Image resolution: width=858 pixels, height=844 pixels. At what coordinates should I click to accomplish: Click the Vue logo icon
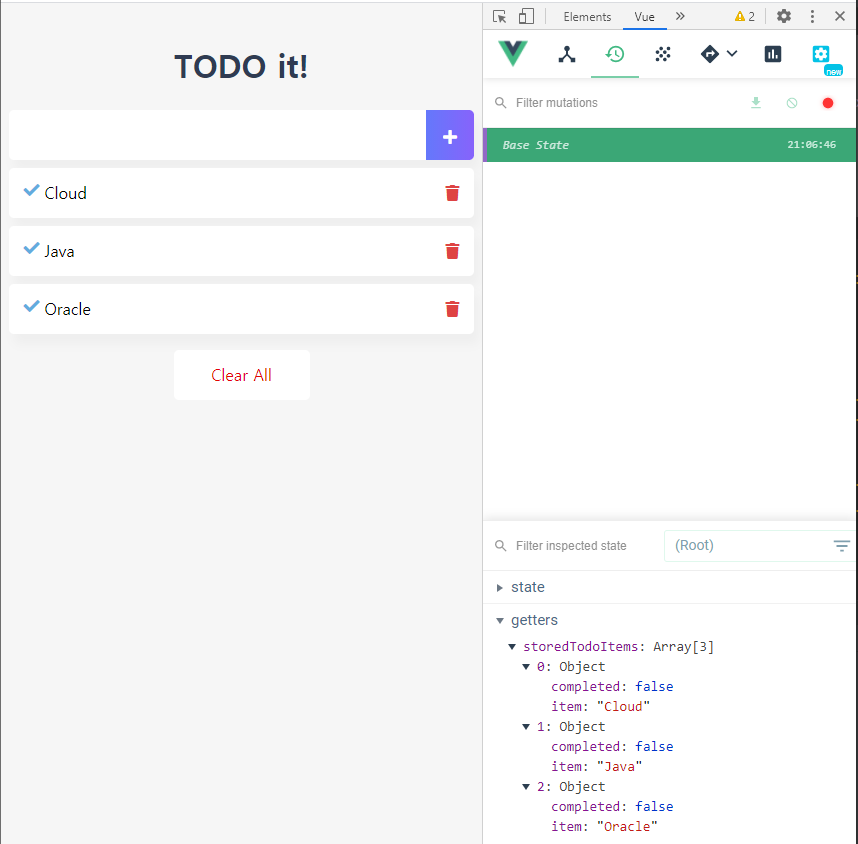[513, 54]
